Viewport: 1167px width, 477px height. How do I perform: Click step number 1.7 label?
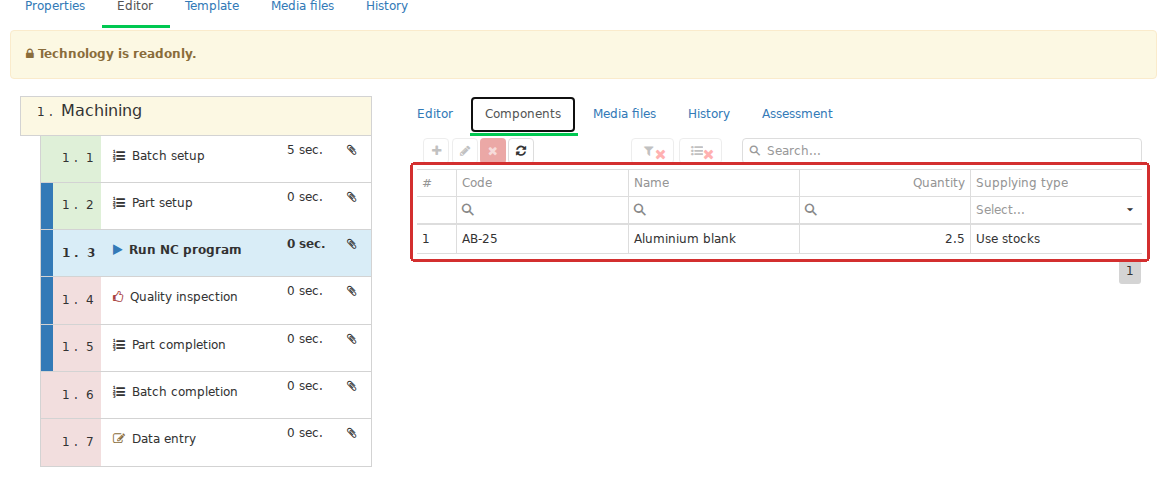77,442
